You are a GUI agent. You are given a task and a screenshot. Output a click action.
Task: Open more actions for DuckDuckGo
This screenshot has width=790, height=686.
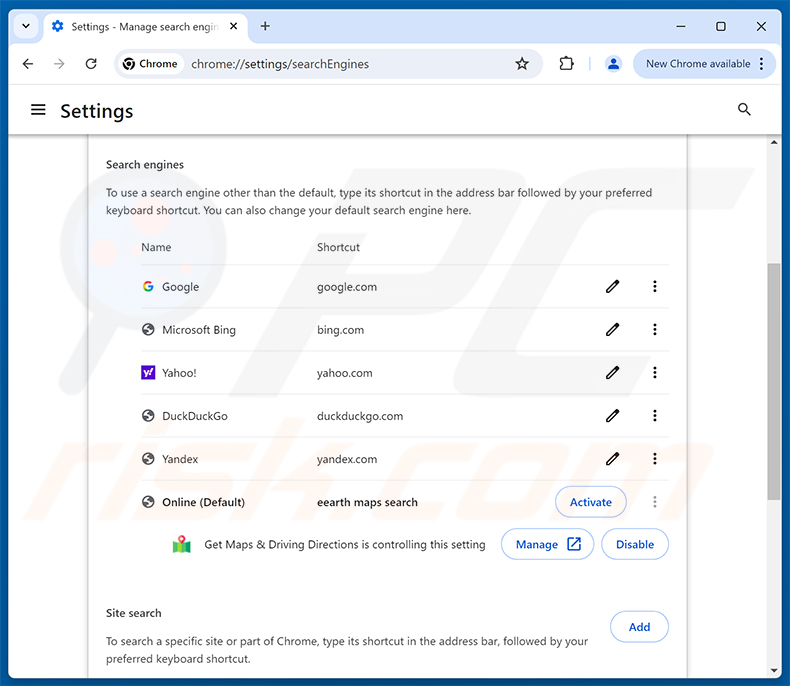pos(654,416)
